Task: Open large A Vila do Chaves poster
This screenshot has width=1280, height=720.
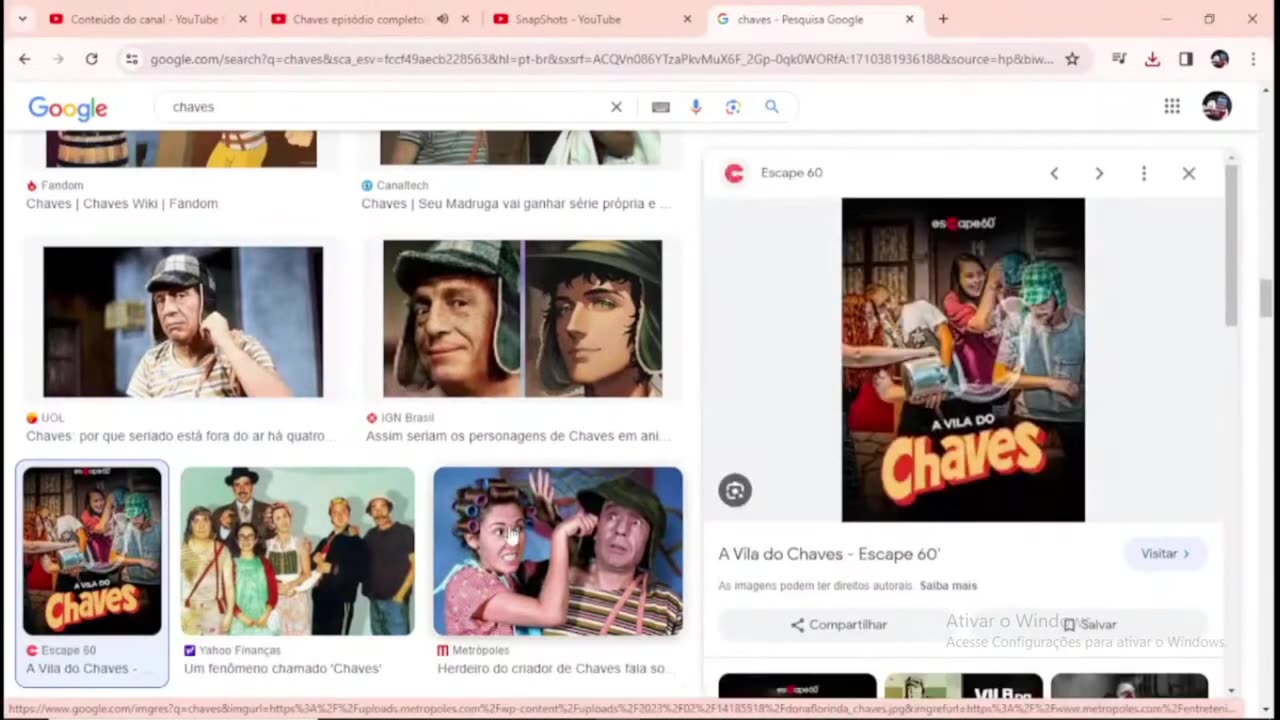Action: (963, 360)
